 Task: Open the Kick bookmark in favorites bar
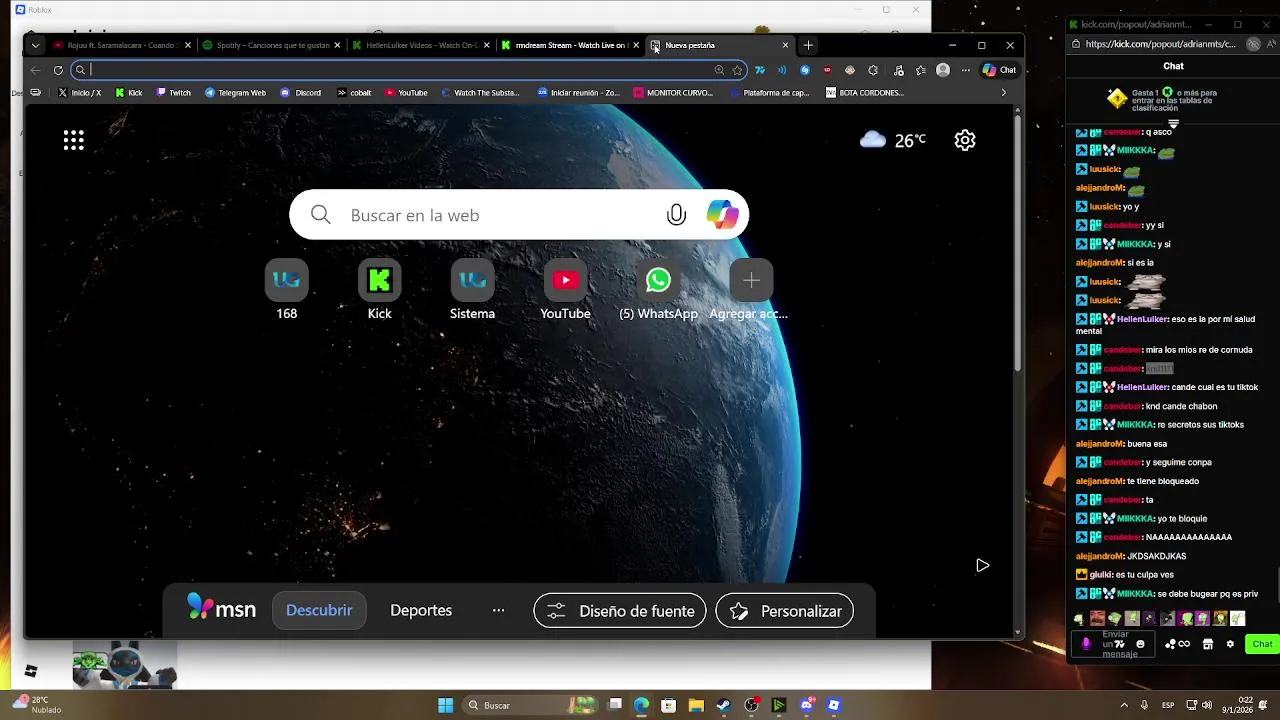point(129,93)
